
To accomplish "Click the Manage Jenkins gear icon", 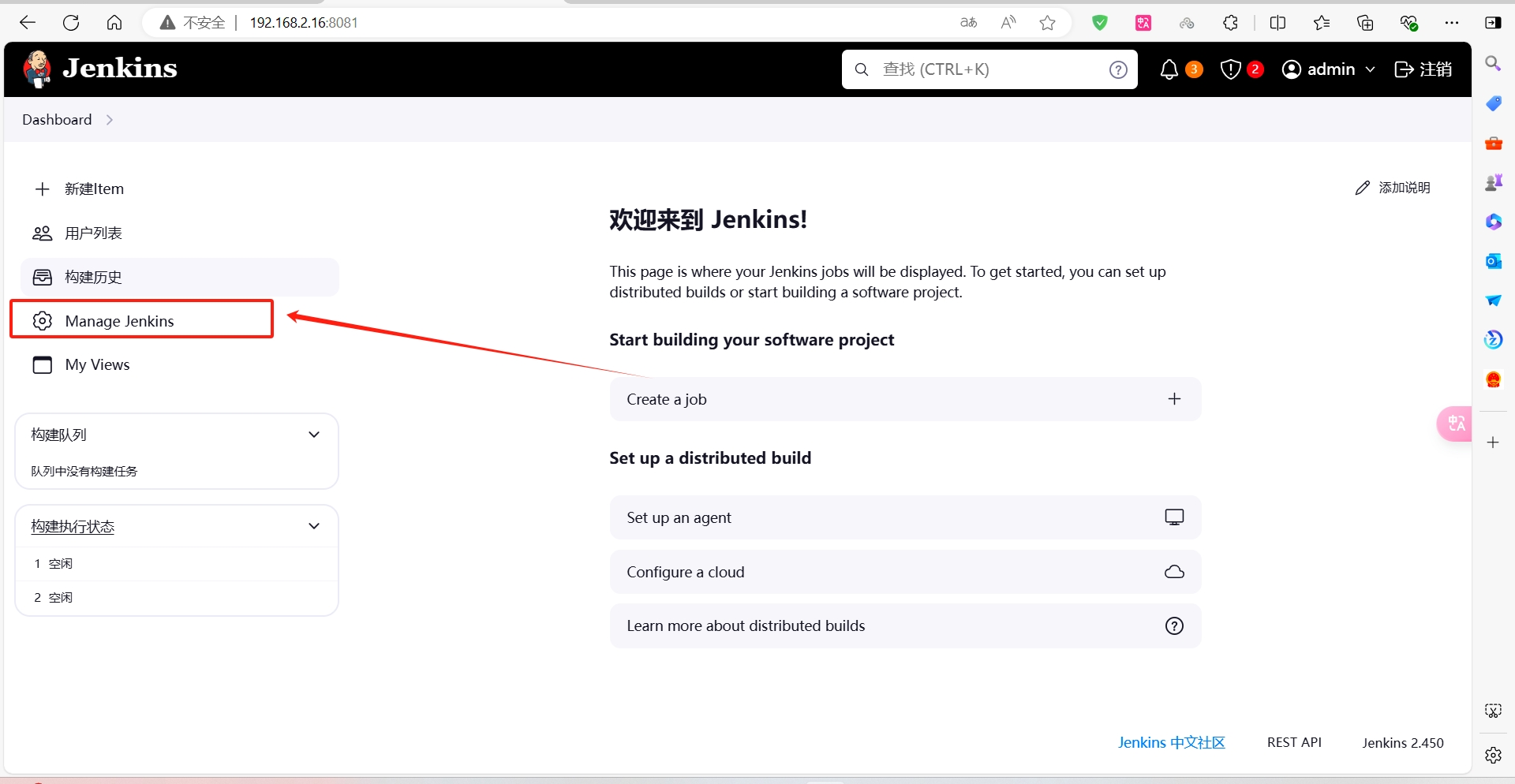I will pos(43,321).
